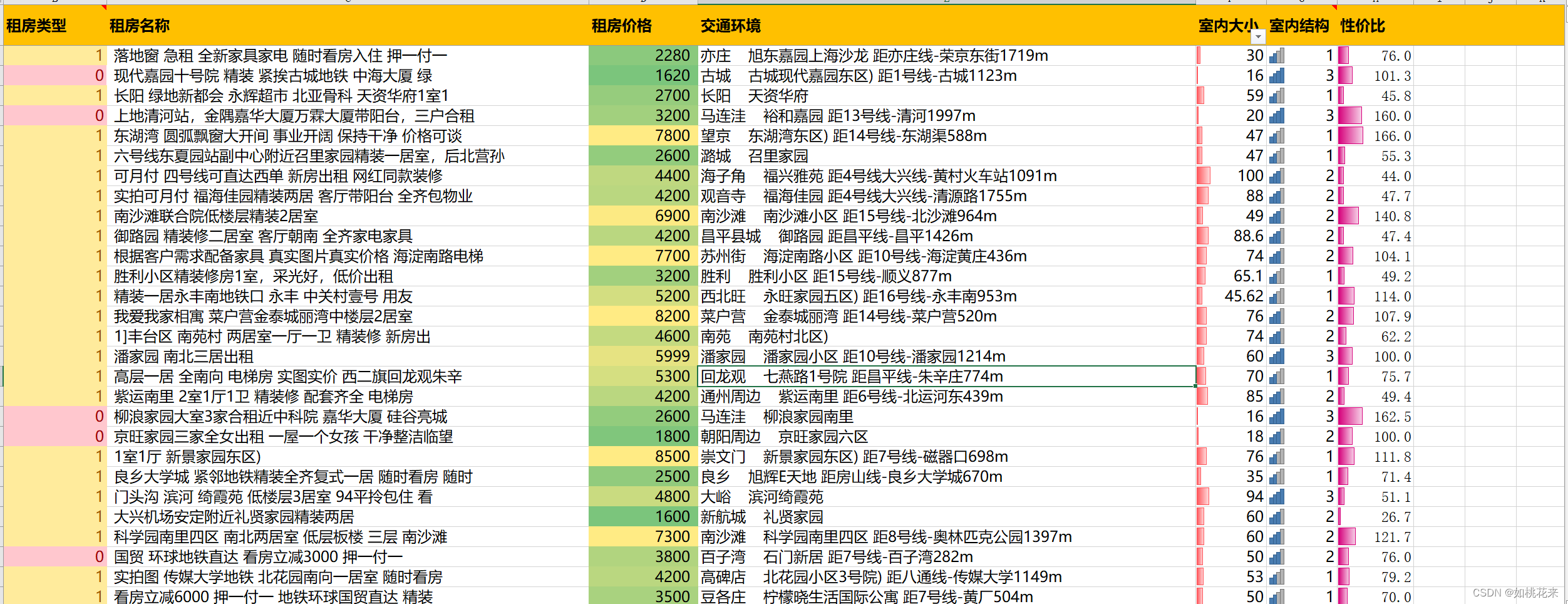Select the listing 东湖湾 圆弧飘窗大开间
Viewport: 1568px width, 604px height.
tap(348, 136)
